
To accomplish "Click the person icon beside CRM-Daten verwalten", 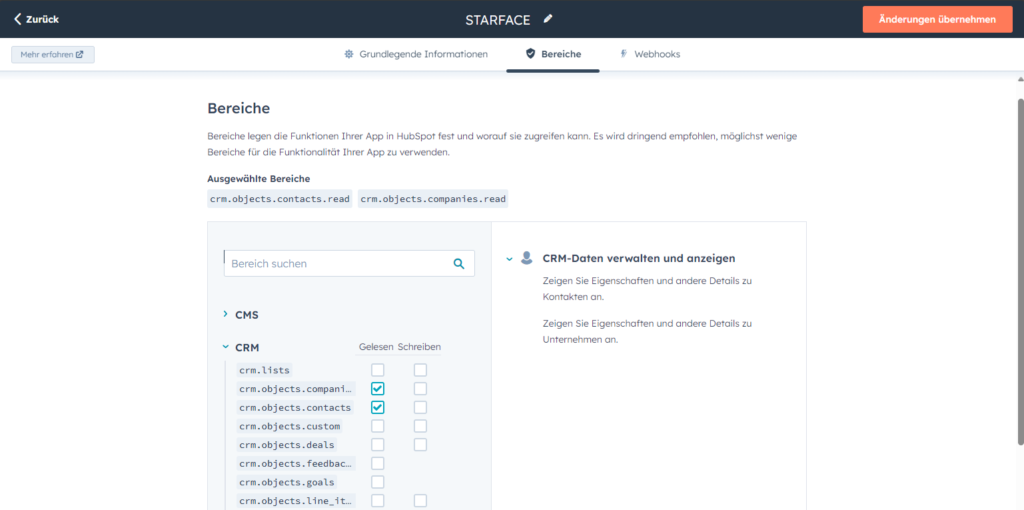I will click(527, 258).
